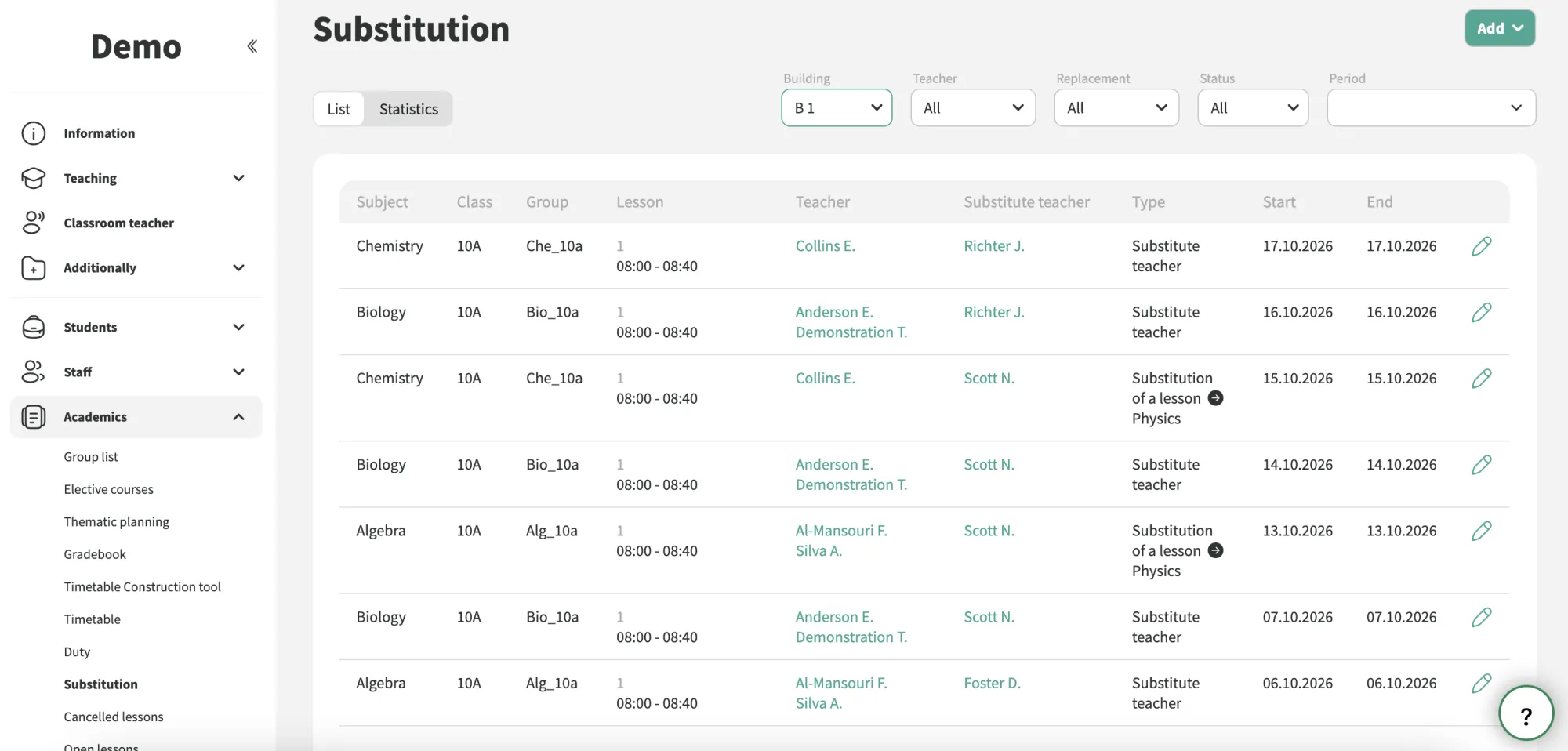
Task: Open the help question mark button
Action: point(1526,713)
